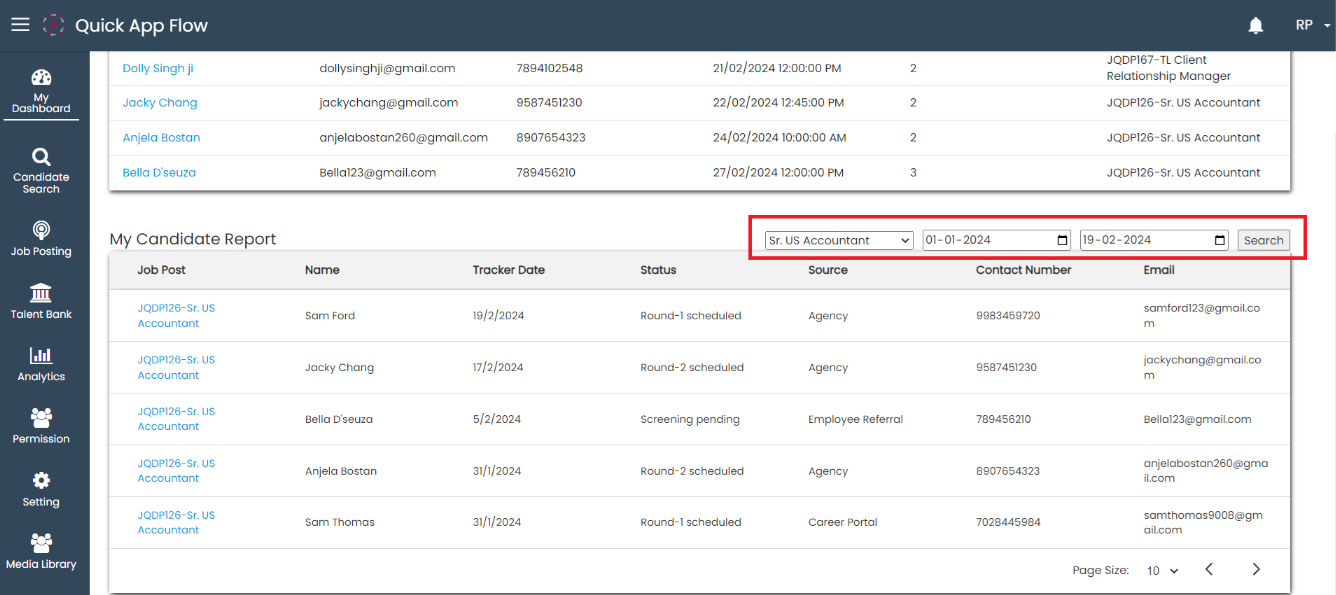Open Talent Bank from the sidebar
Screen dimensions: 1336x595
coord(41,301)
